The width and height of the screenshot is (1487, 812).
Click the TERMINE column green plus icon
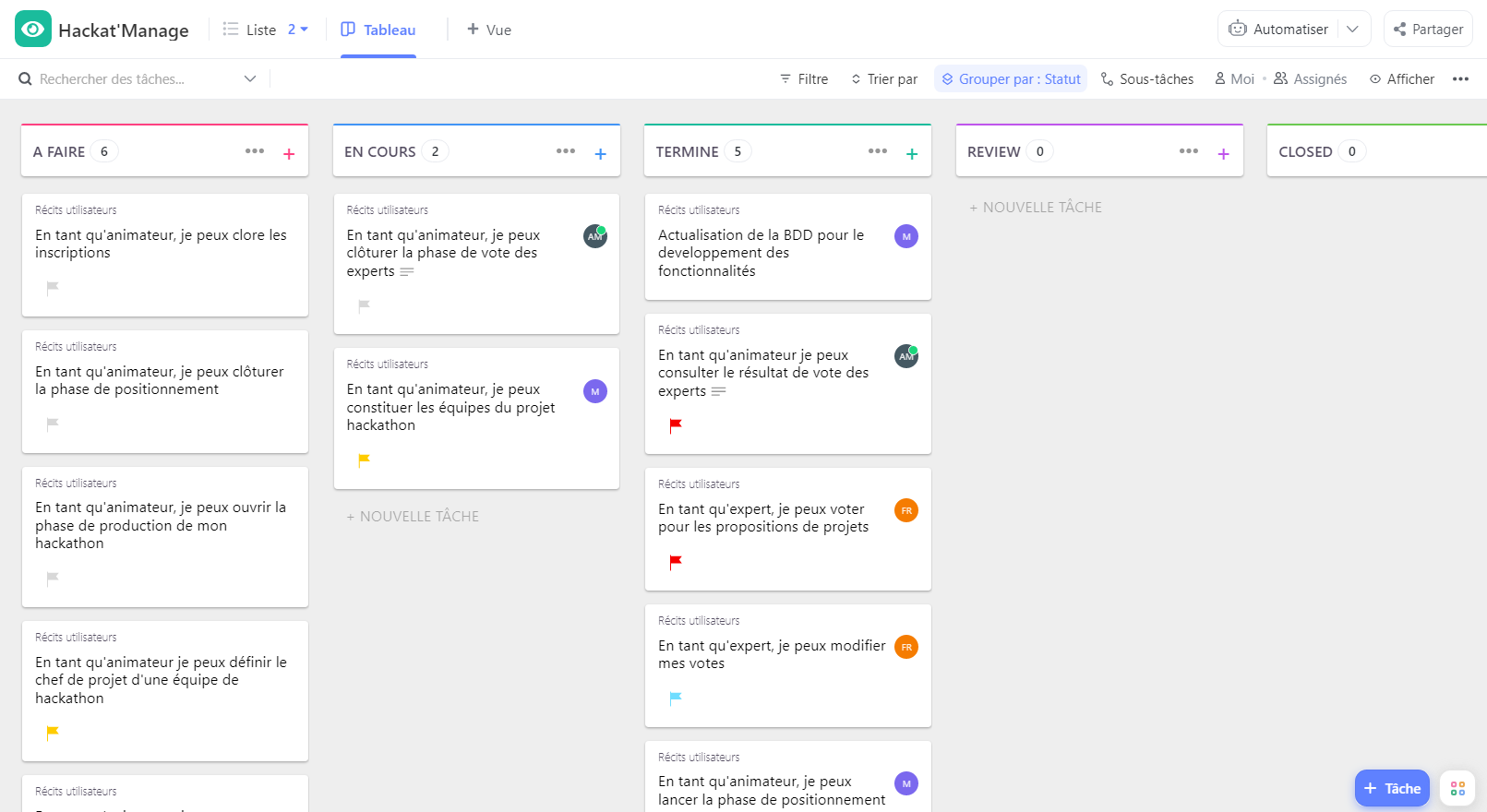click(912, 154)
